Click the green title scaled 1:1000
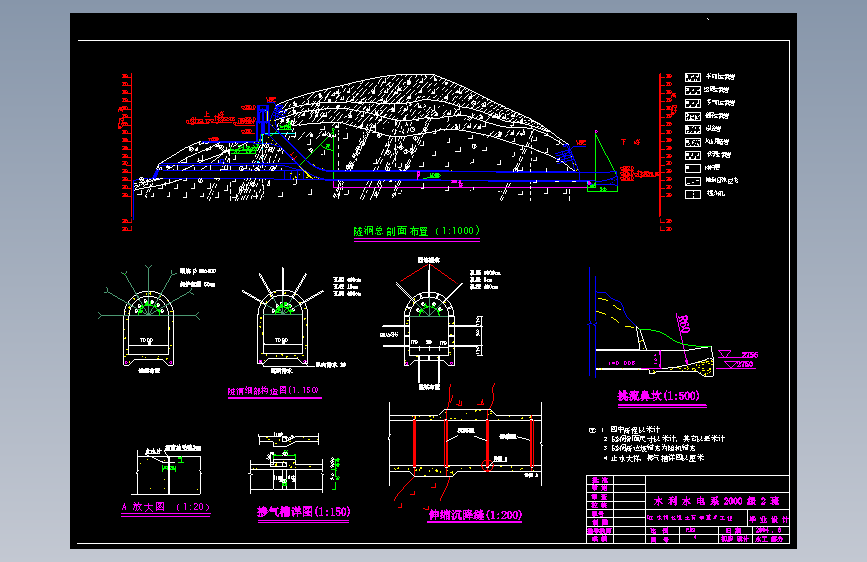Screen dimensions: 867x562 (416, 231)
